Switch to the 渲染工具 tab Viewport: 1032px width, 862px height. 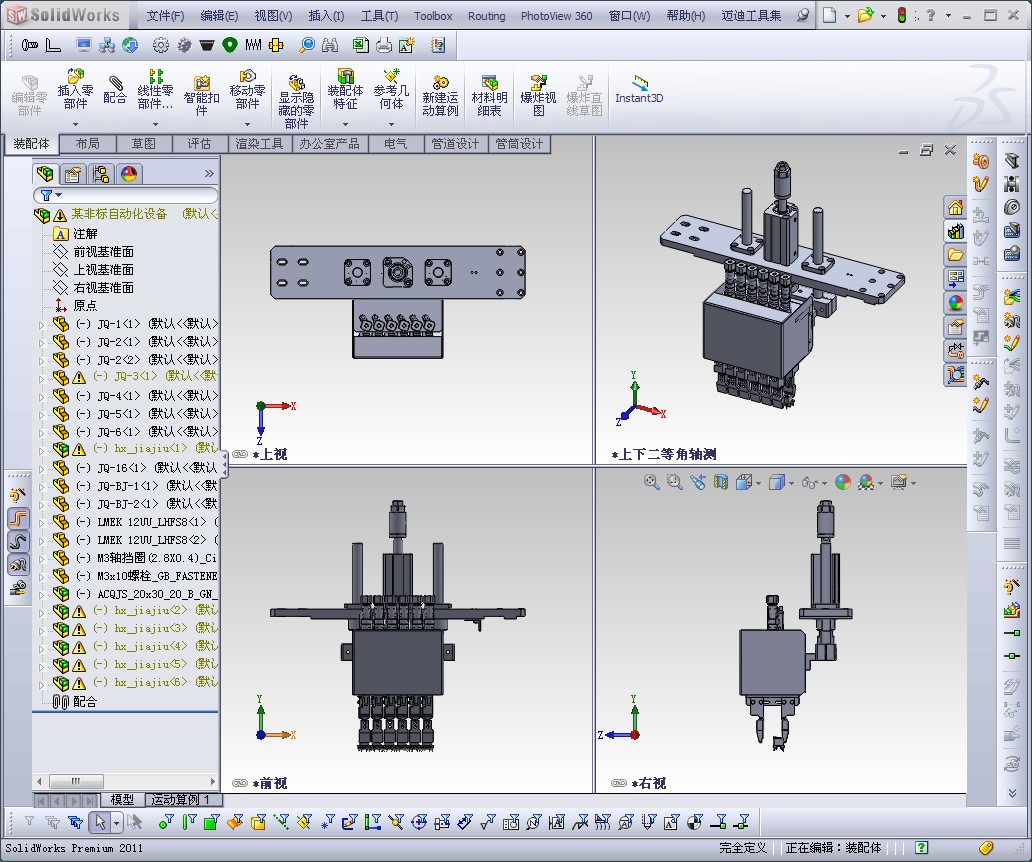click(259, 143)
